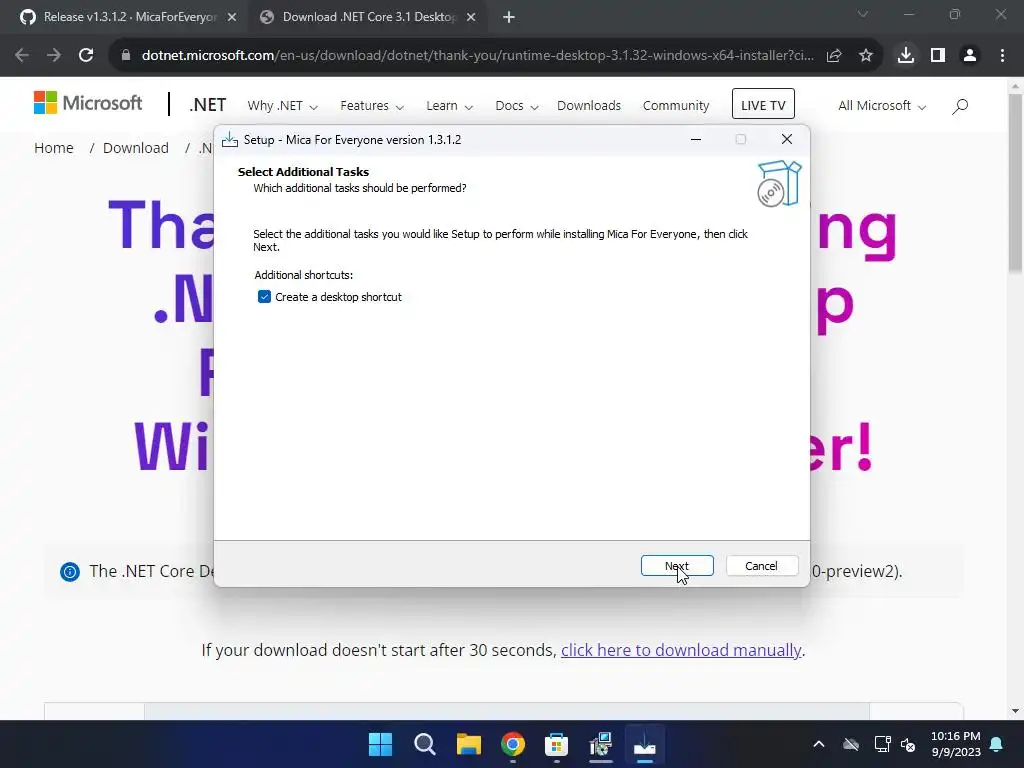Viewport: 1024px width, 768px height.
Task: Open Windows taskbar search
Action: [x=424, y=744]
